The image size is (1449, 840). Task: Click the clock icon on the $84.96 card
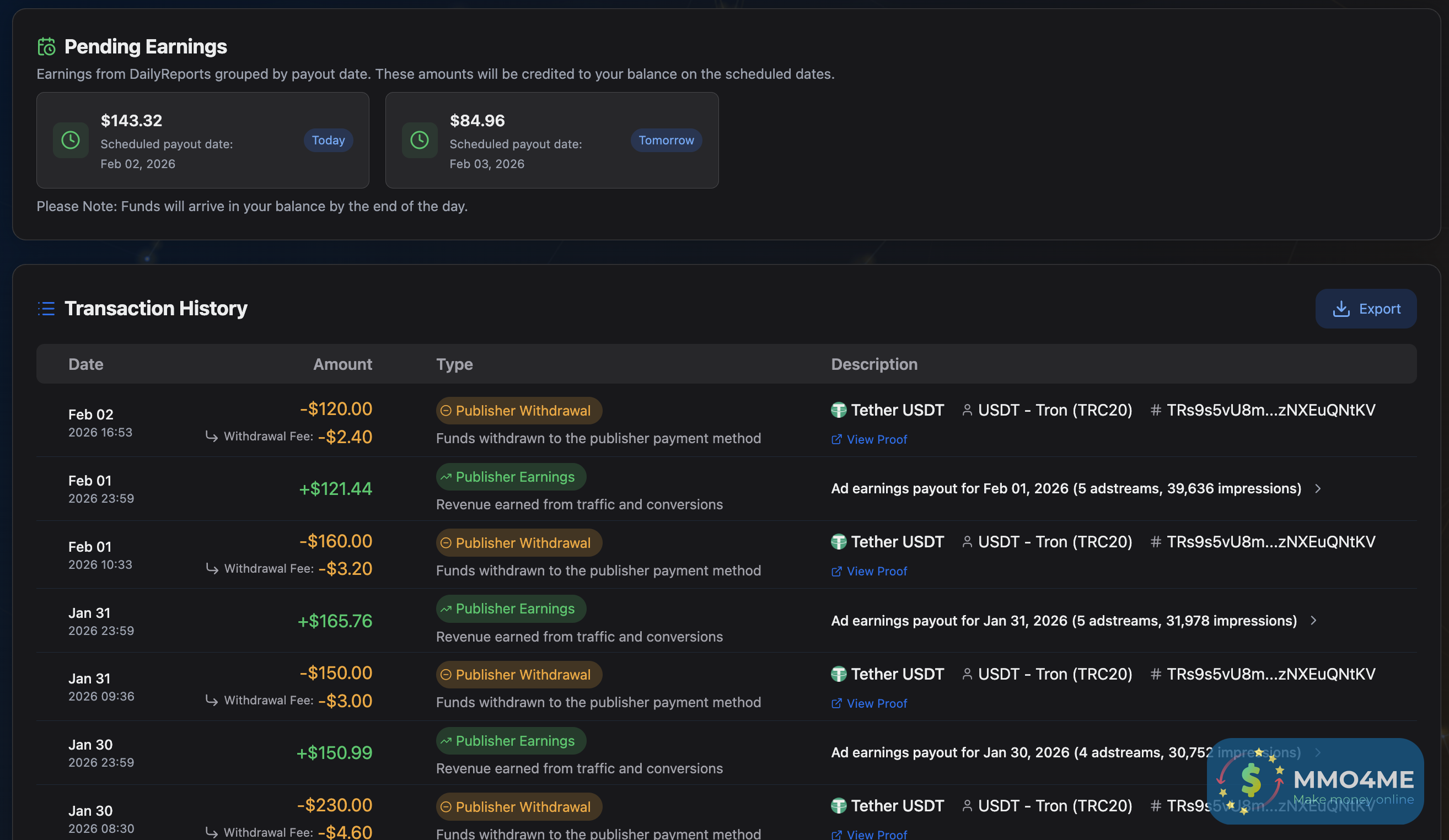click(x=420, y=139)
